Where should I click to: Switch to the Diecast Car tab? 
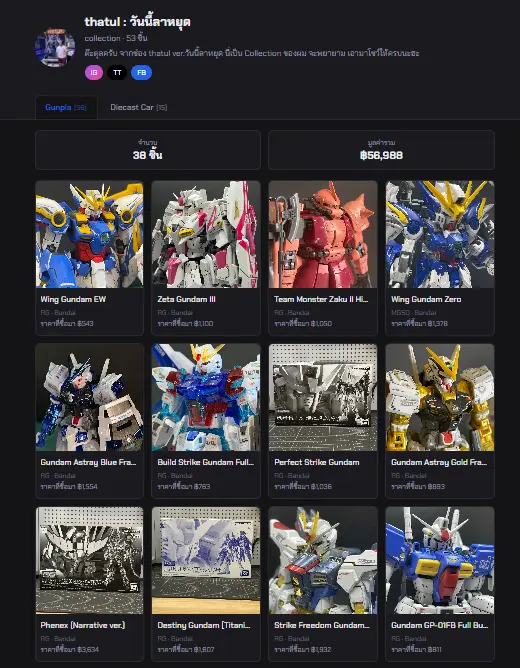point(139,107)
